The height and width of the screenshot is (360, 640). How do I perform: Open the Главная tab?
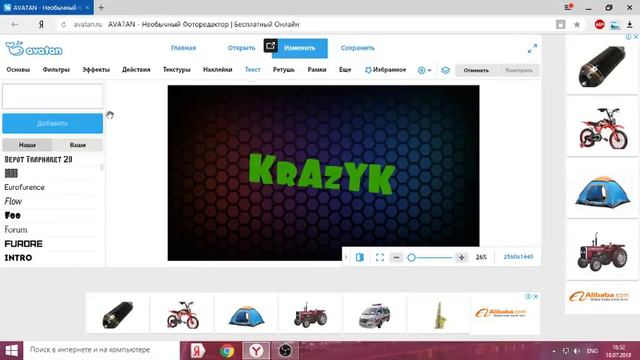[183, 48]
